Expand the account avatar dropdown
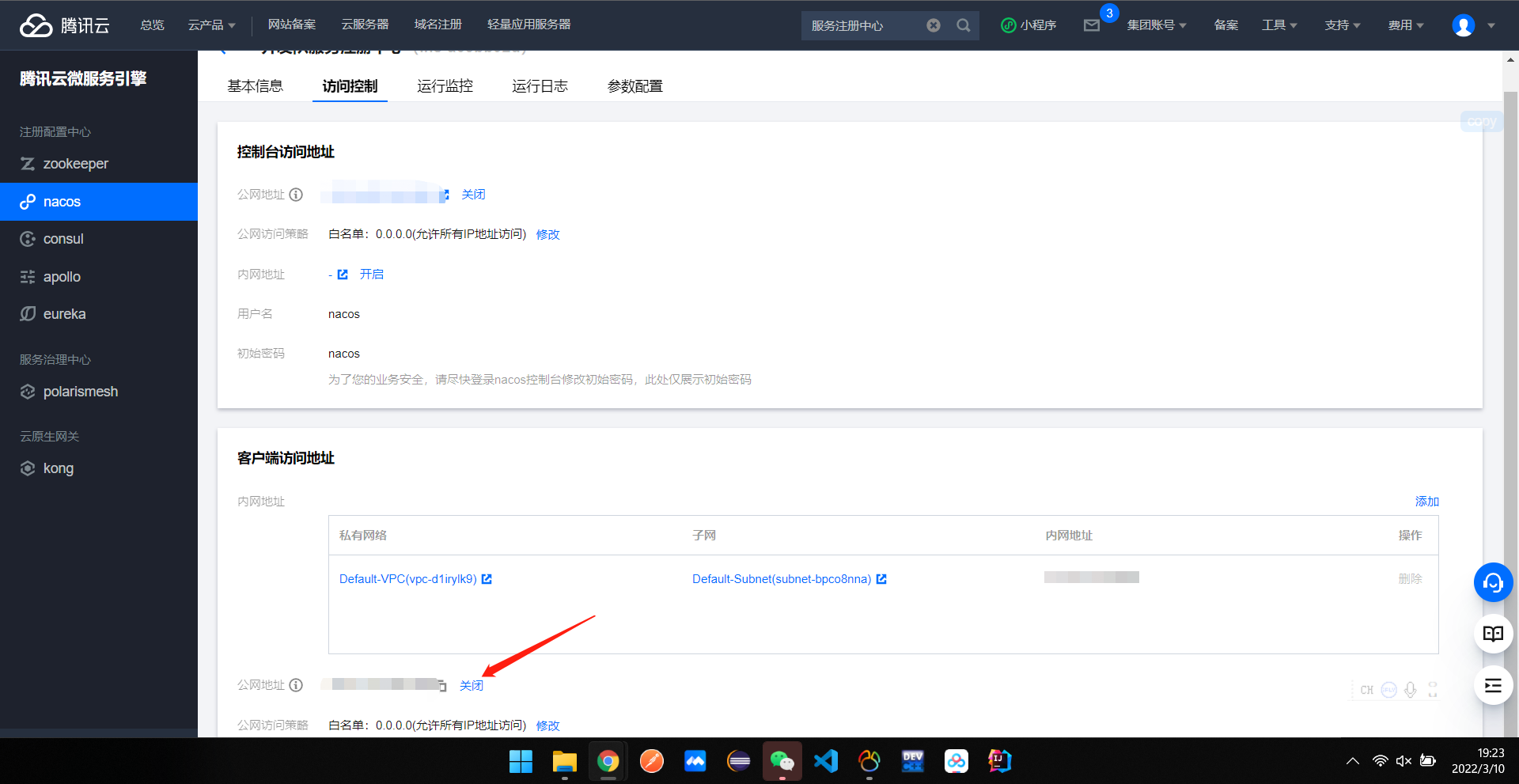The image size is (1519, 784). pyautogui.click(x=1470, y=25)
